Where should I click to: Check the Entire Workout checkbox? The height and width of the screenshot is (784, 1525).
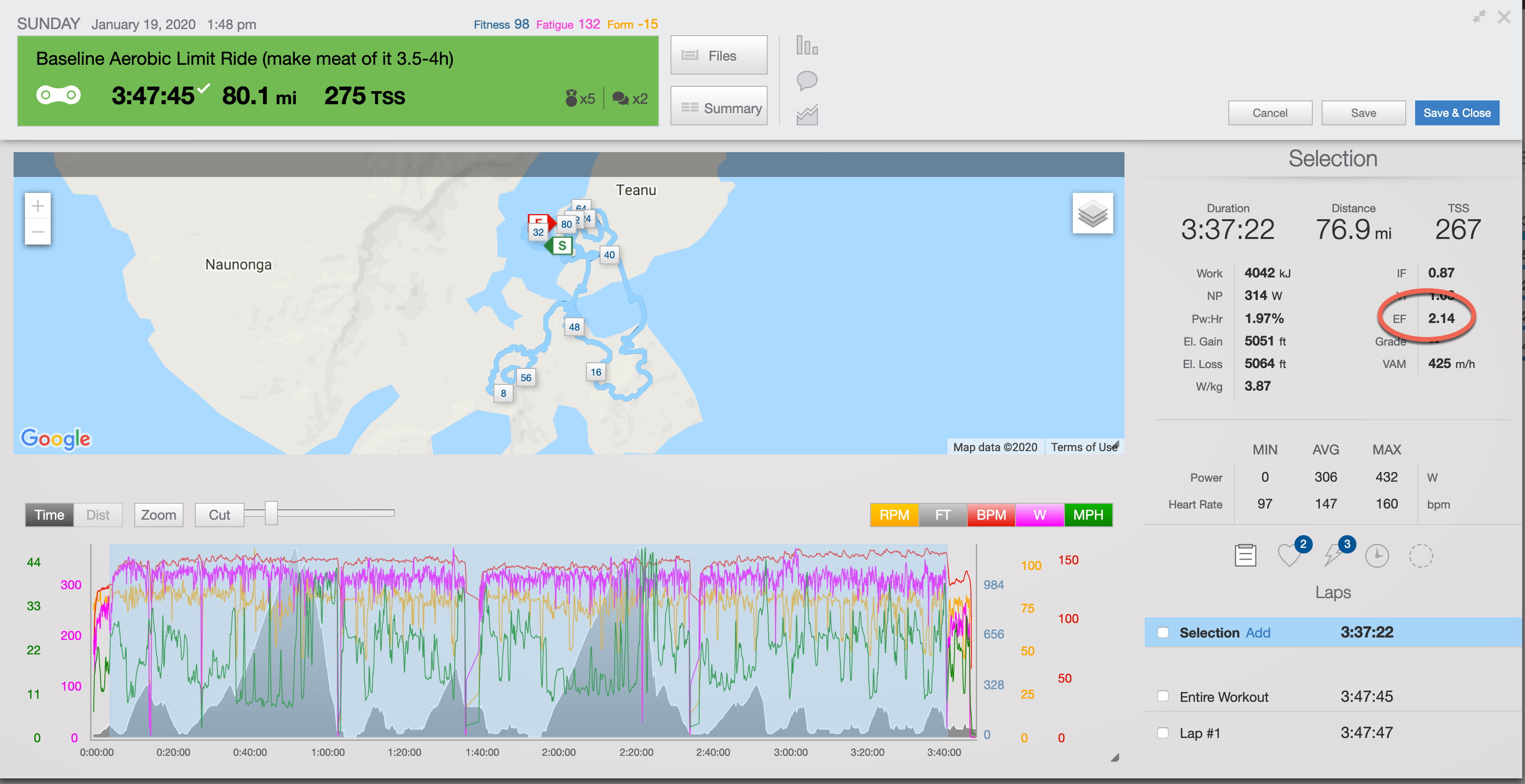tap(1163, 696)
